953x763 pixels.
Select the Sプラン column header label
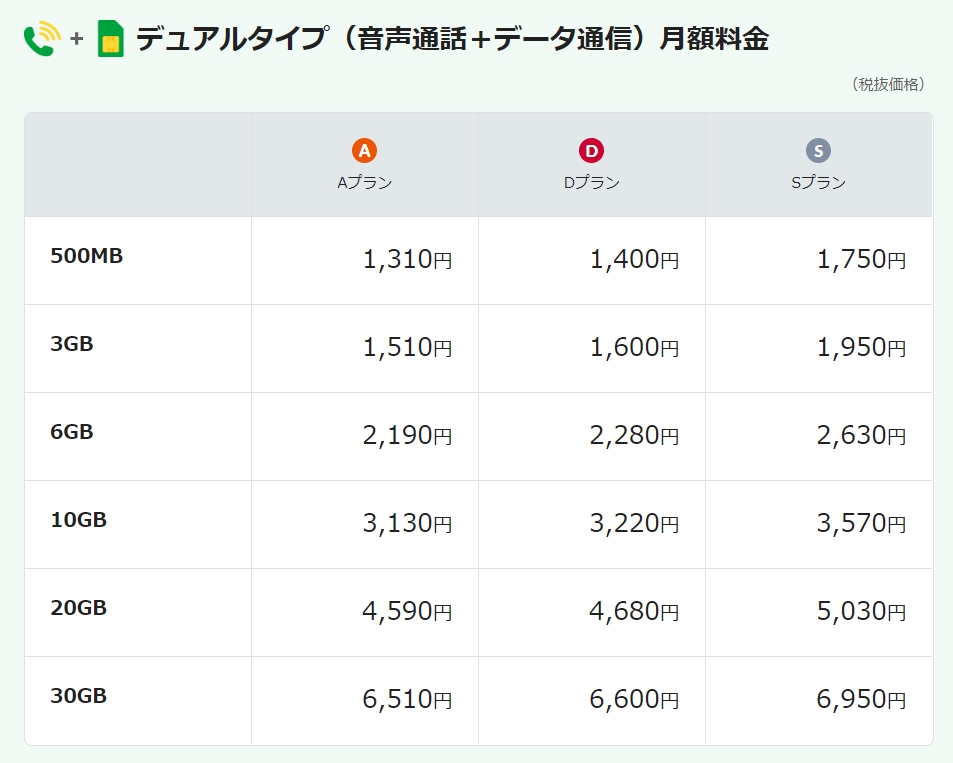click(x=818, y=183)
